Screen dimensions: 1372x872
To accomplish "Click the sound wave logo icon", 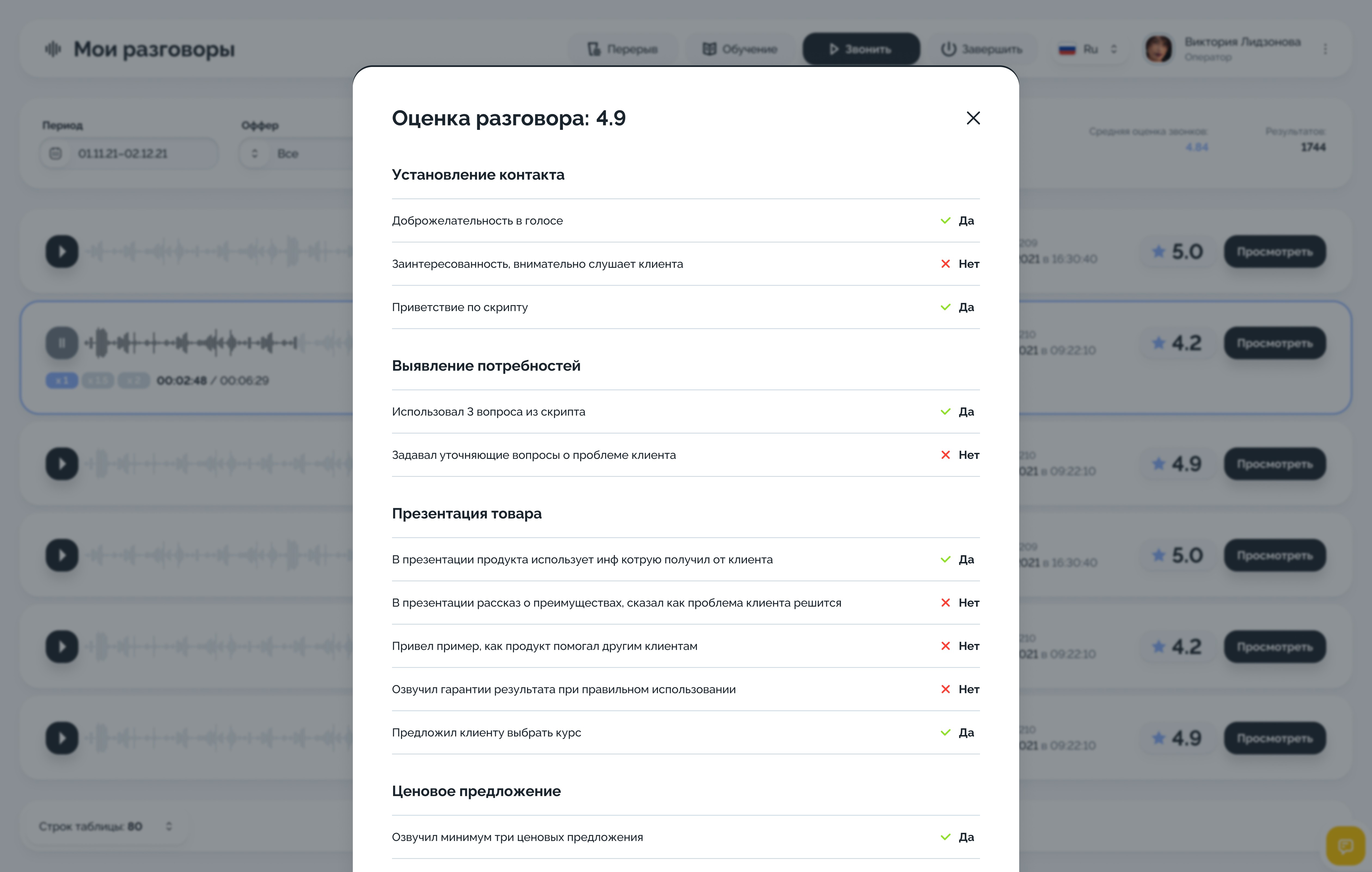I will coord(53,49).
